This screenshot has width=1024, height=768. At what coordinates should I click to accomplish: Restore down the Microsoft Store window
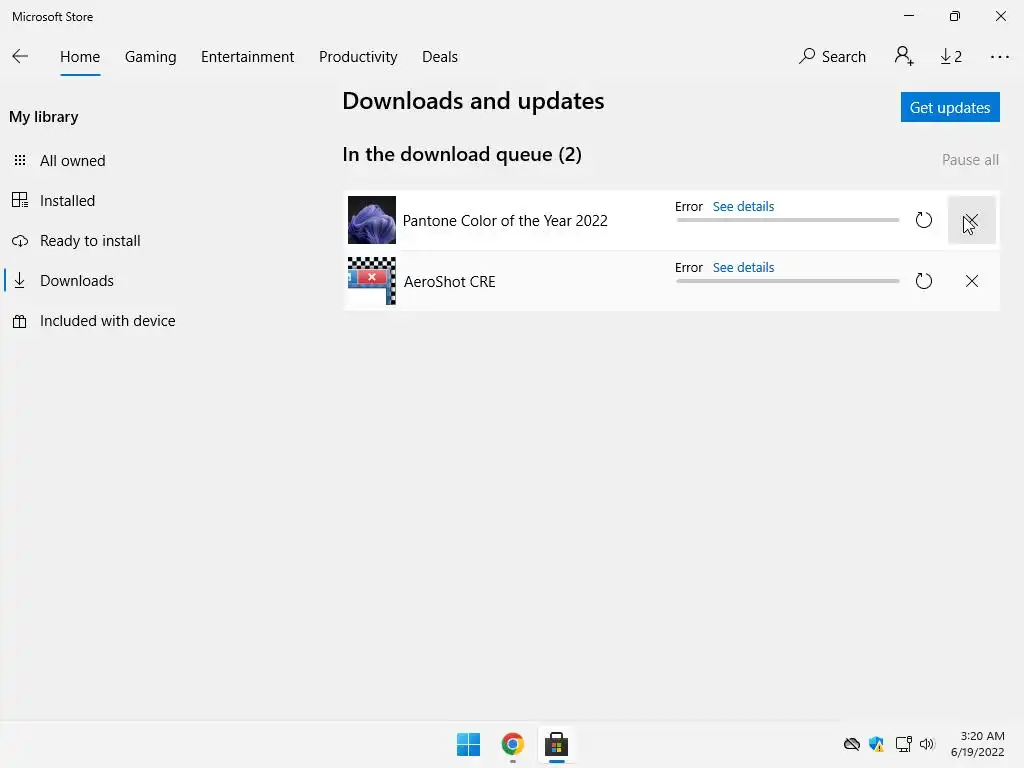click(955, 16)
